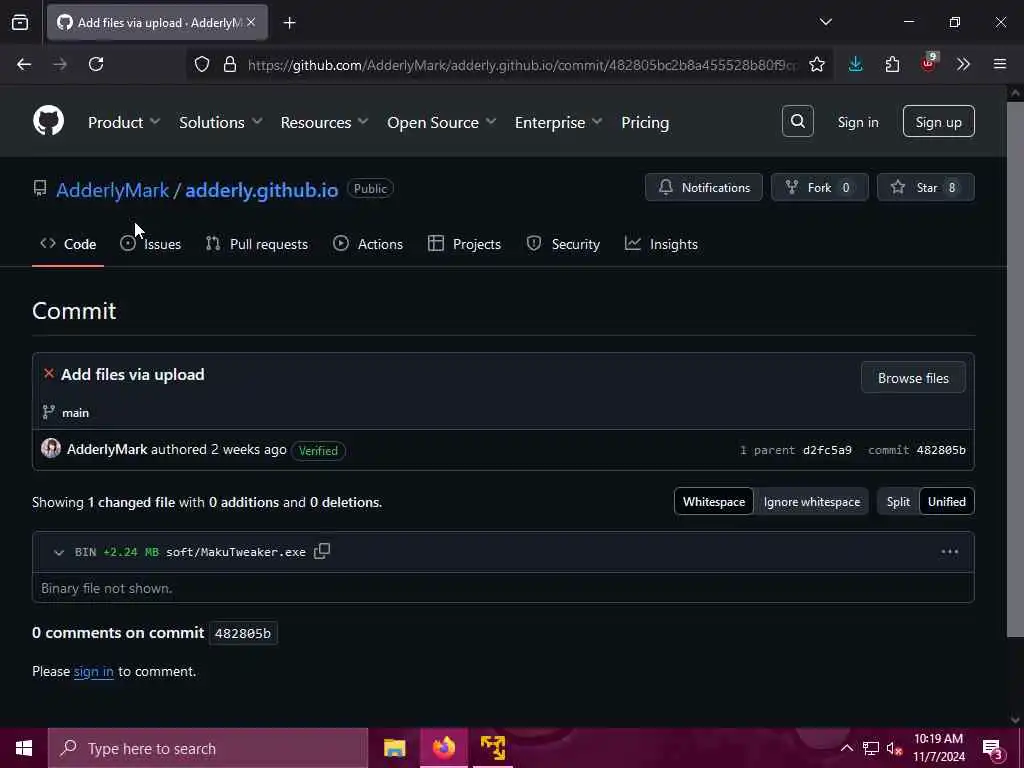Open the Insights tab
1024x768 pixels.
(661, 244)
